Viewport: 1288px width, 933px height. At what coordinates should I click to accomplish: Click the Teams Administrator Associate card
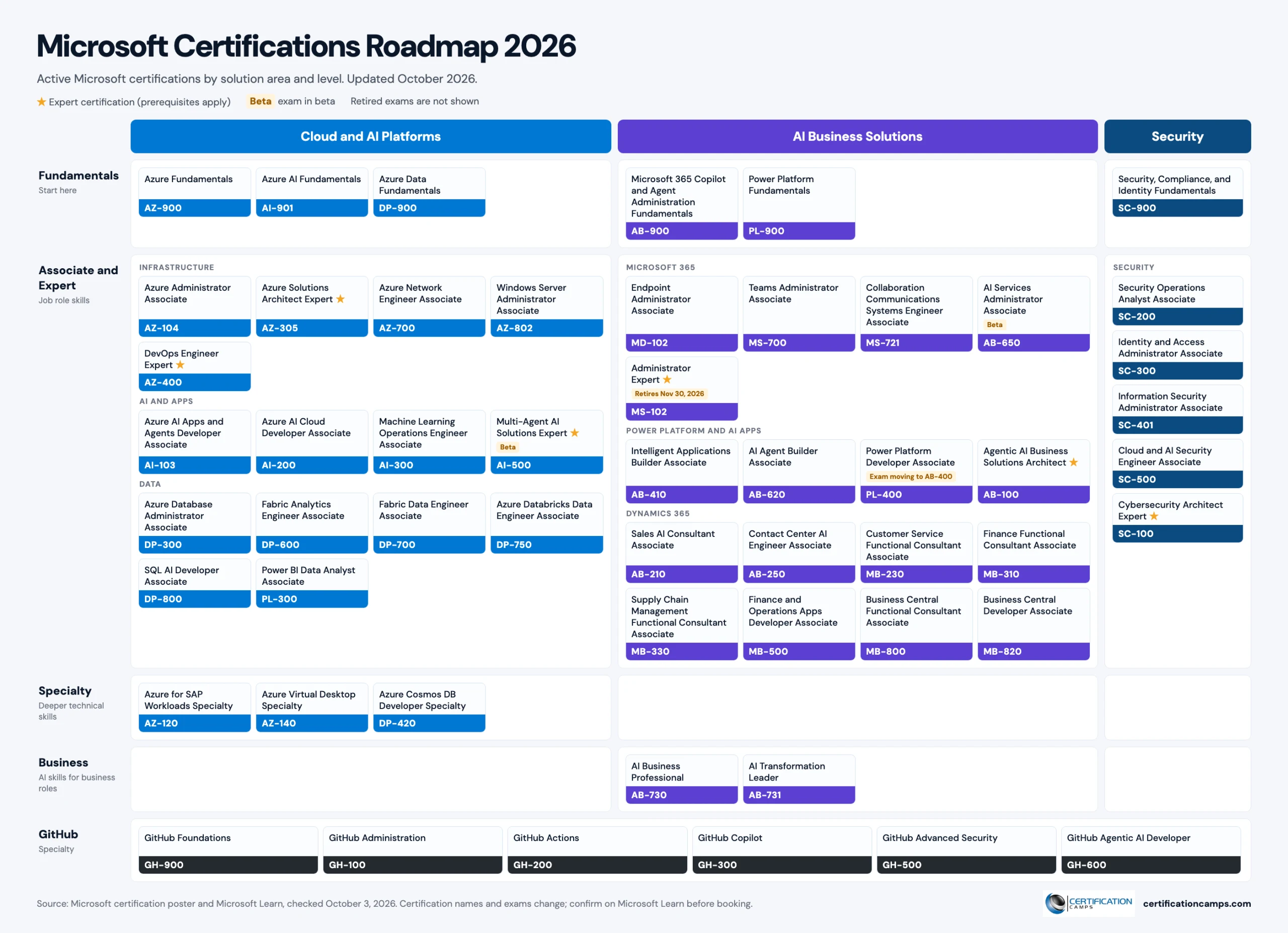point(799,314)
